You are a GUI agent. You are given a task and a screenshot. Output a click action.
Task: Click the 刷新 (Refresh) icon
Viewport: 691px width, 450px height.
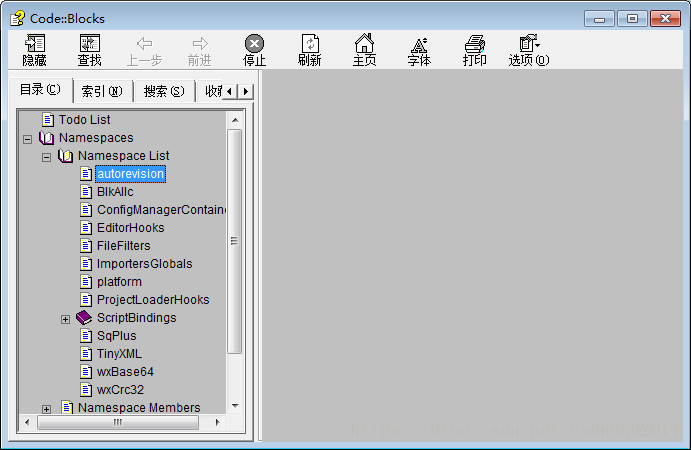click(310, 43)
